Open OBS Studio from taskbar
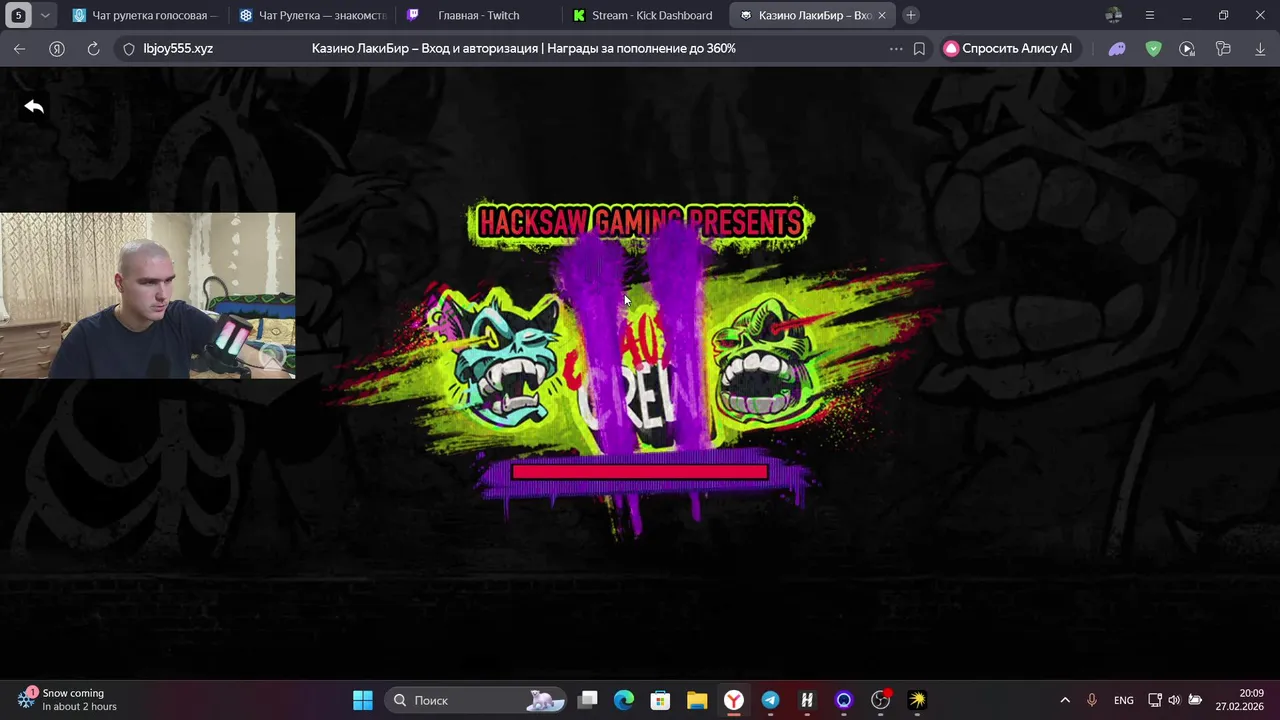 (880, 700)
